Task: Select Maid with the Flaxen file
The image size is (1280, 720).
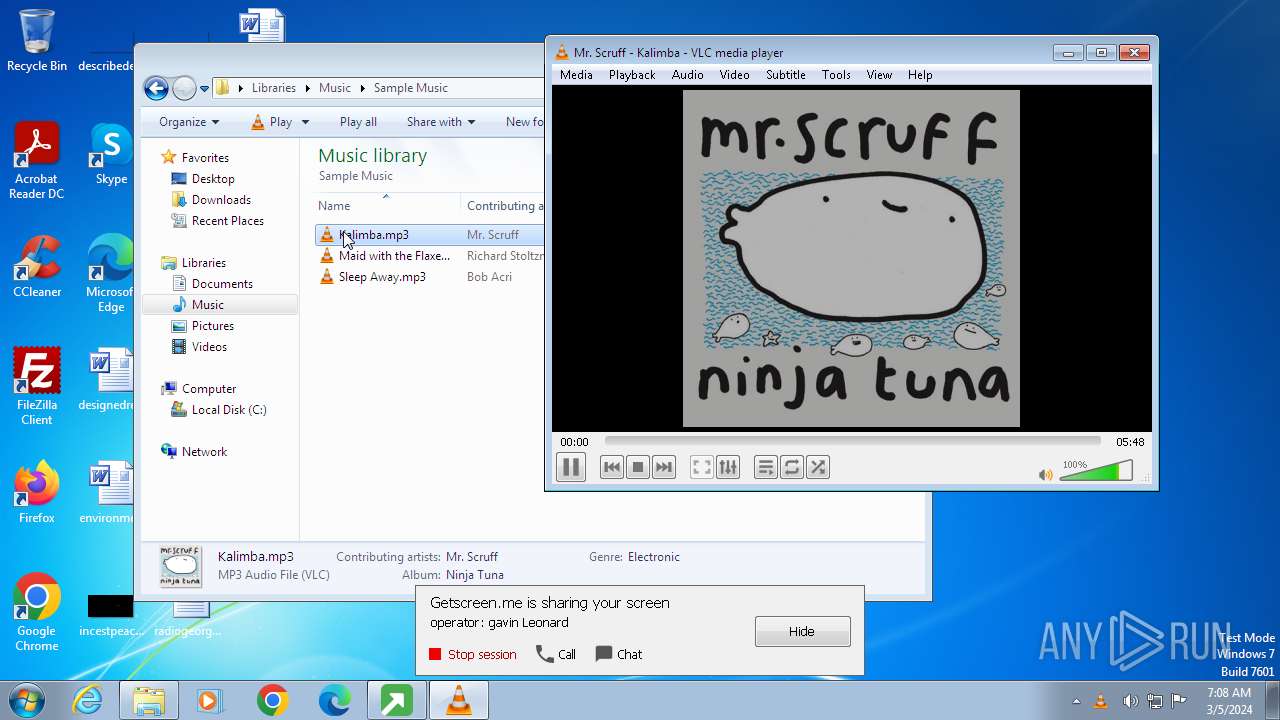Action: [394, 256]
